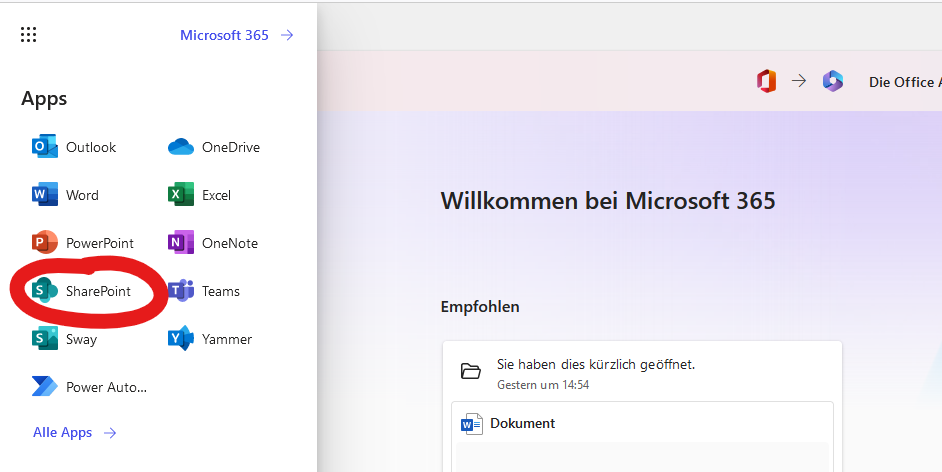Close the app launcher waffle grid
The height and width of the screenshot is (472, 942).
pyautogui.click(x=28, y=35)
